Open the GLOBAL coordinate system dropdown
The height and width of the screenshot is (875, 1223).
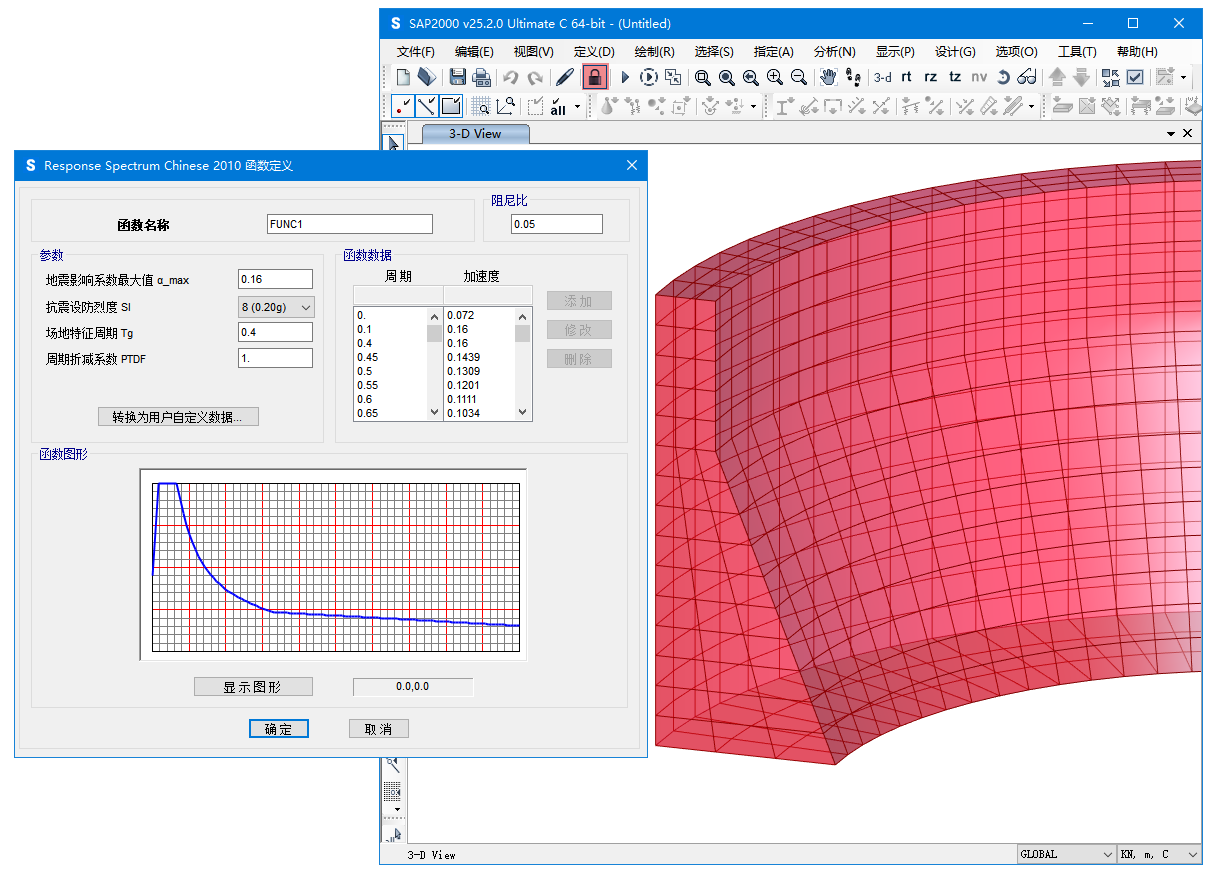[1066, 854]
